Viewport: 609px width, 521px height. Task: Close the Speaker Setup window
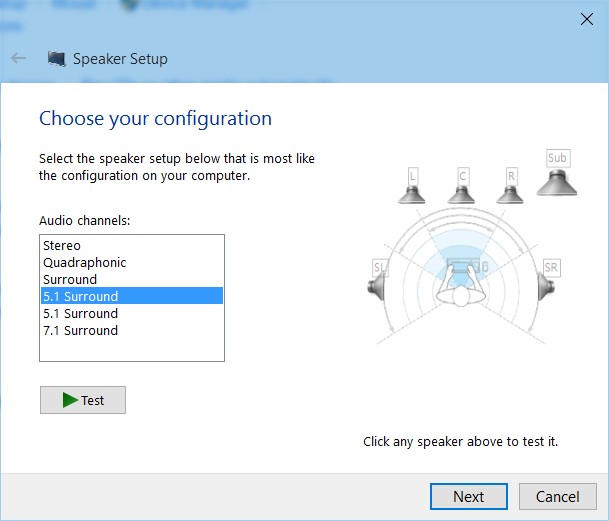[586, 19]
